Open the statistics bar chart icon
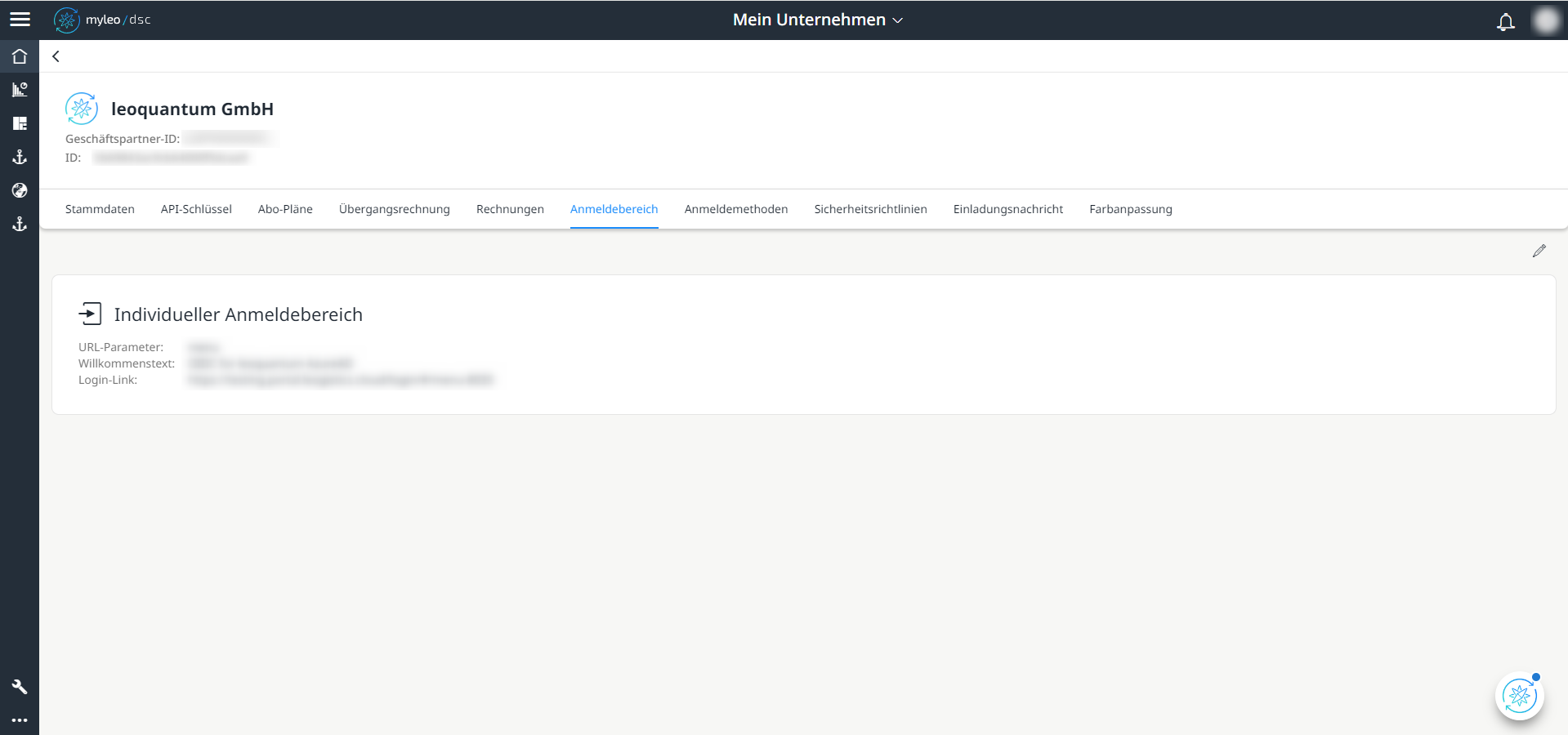 [x=20, y=90]
